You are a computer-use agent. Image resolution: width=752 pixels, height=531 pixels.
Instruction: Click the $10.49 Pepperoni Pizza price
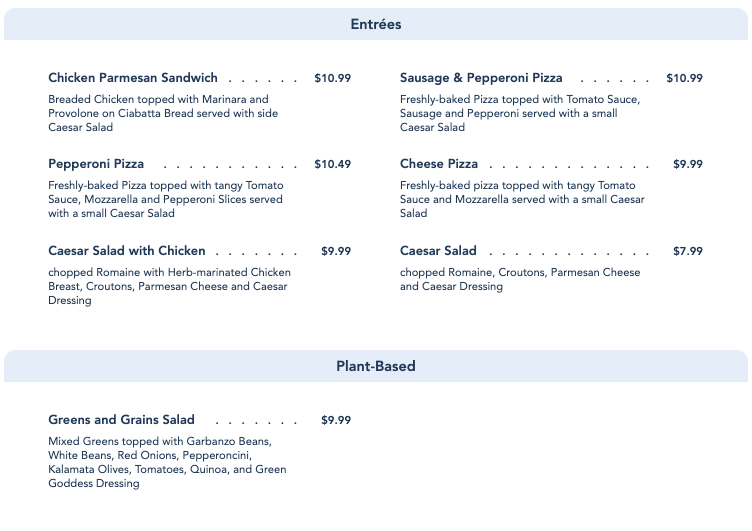click(332, 164)
